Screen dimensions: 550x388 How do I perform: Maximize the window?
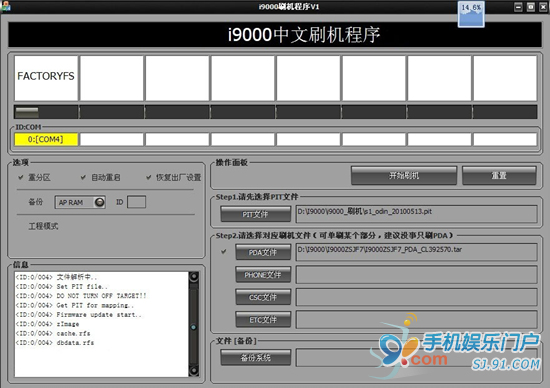(x=531, y=7)
